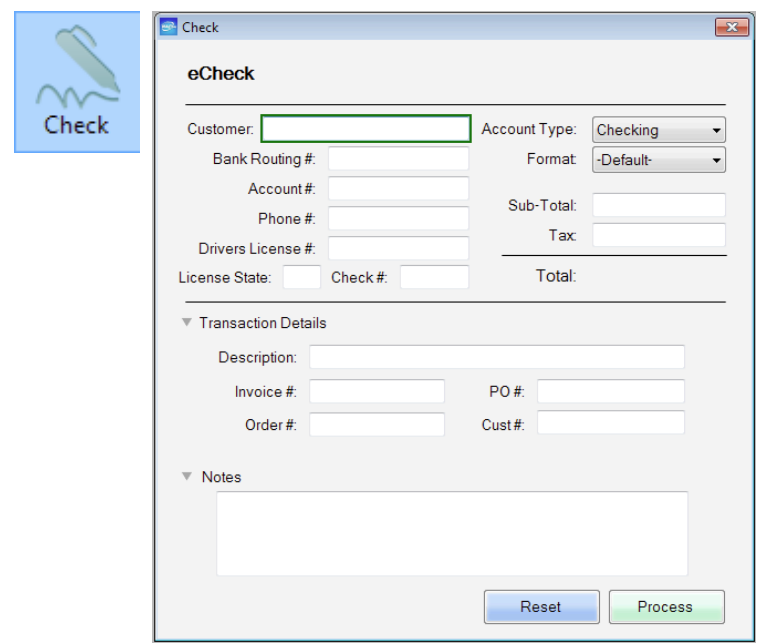Open the Format dropdown

[658, 160]
